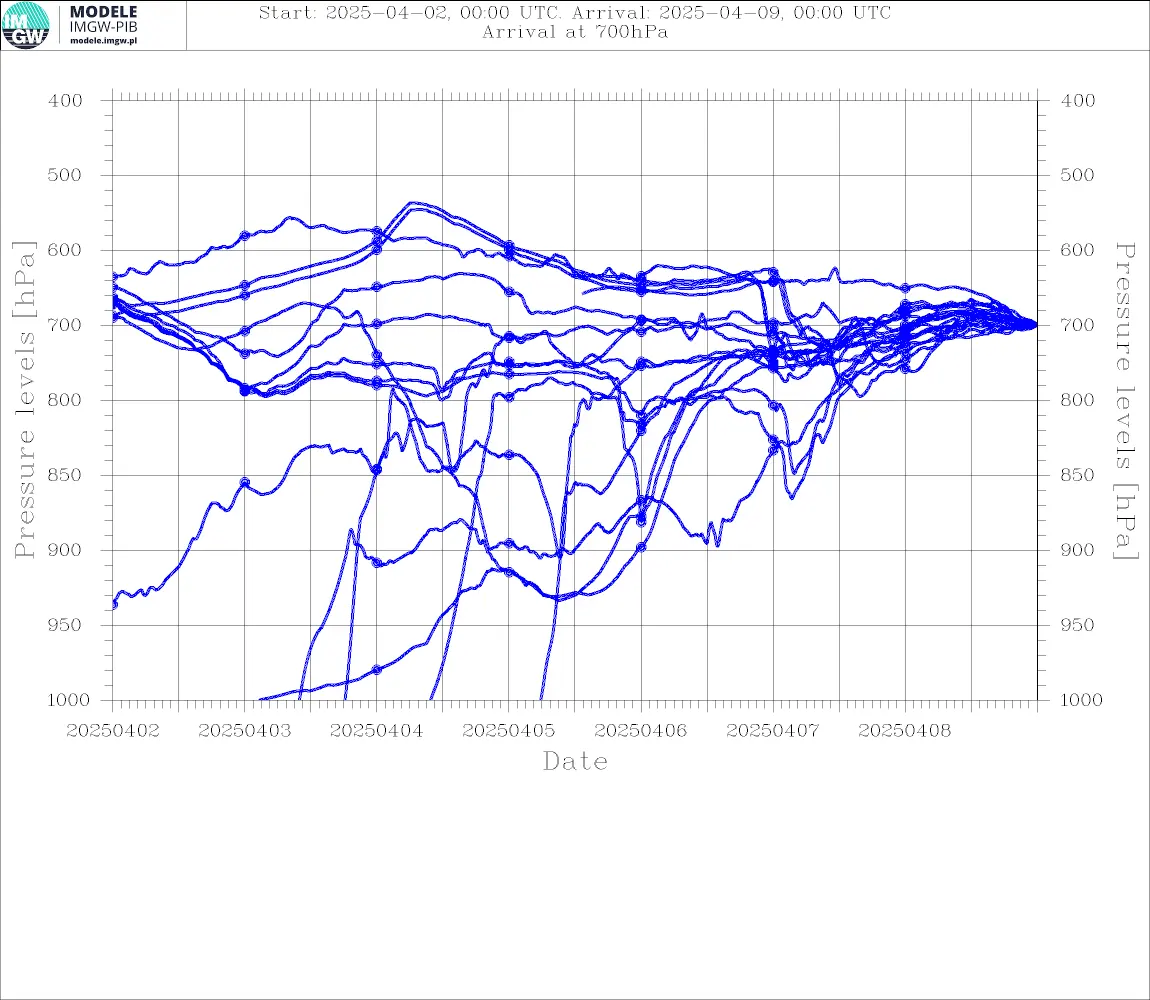The image size is (1150, 1000).
Task: Click the 'Arrival at 700hPa' subtitle
Action: click(x=575, y=32)
